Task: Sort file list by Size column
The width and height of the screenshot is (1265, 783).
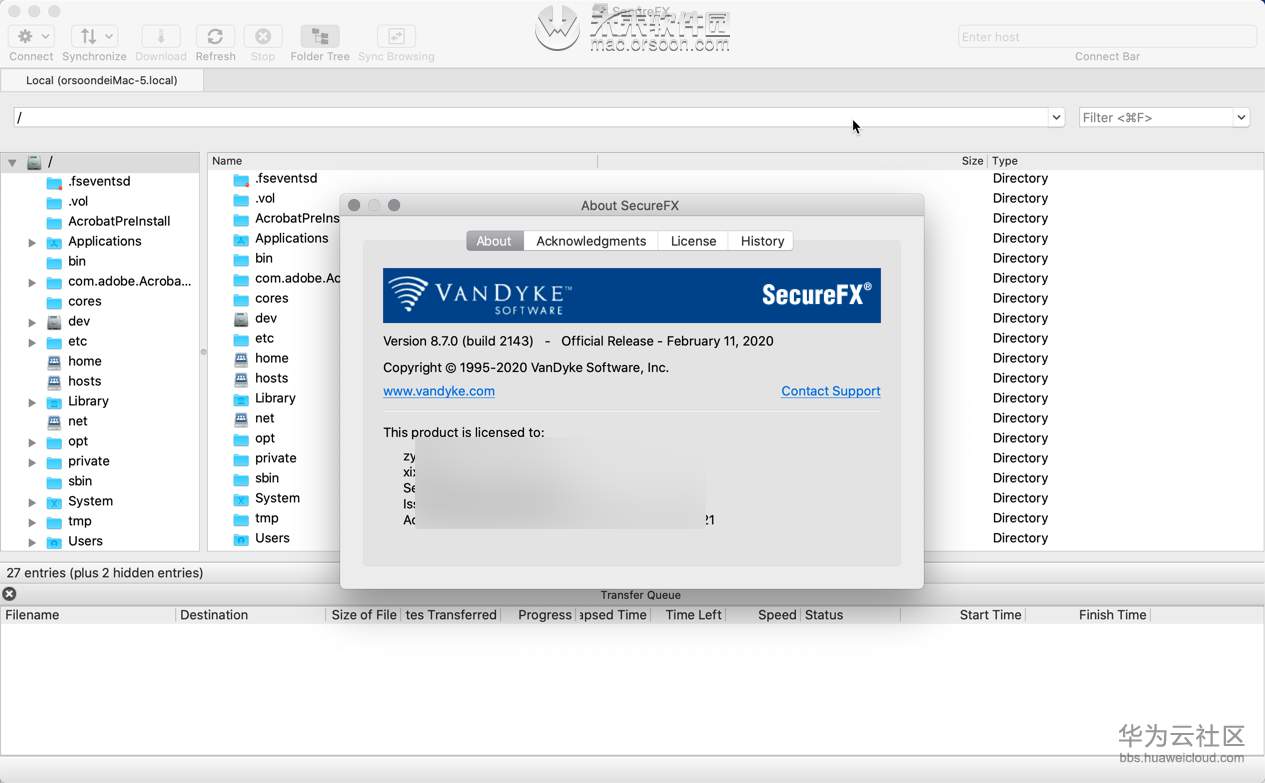Action: [792, 161]
